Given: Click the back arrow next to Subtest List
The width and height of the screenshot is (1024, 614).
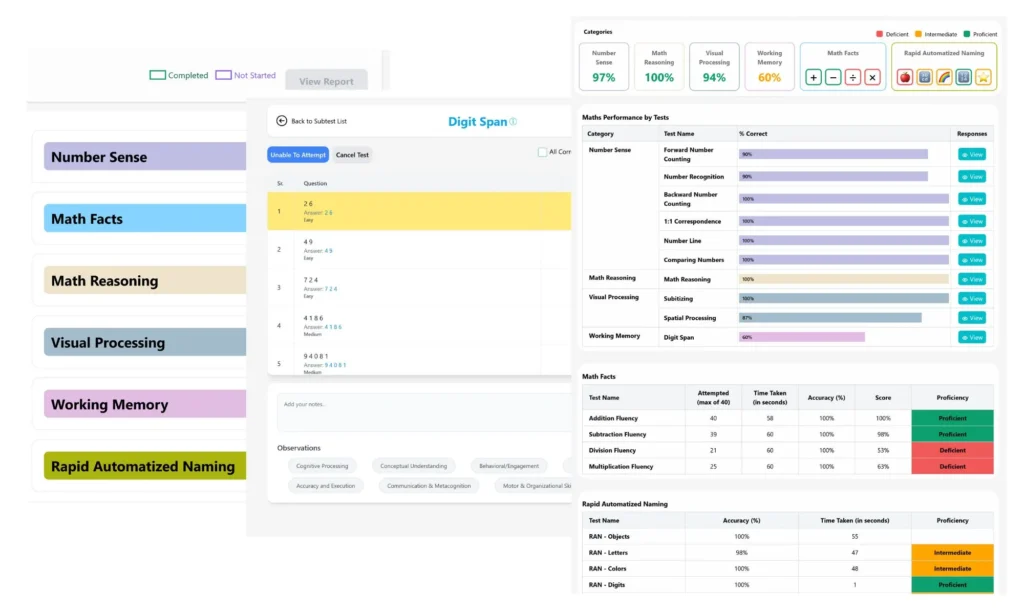Looking at the screenshot, I should (x=281, y=121).
